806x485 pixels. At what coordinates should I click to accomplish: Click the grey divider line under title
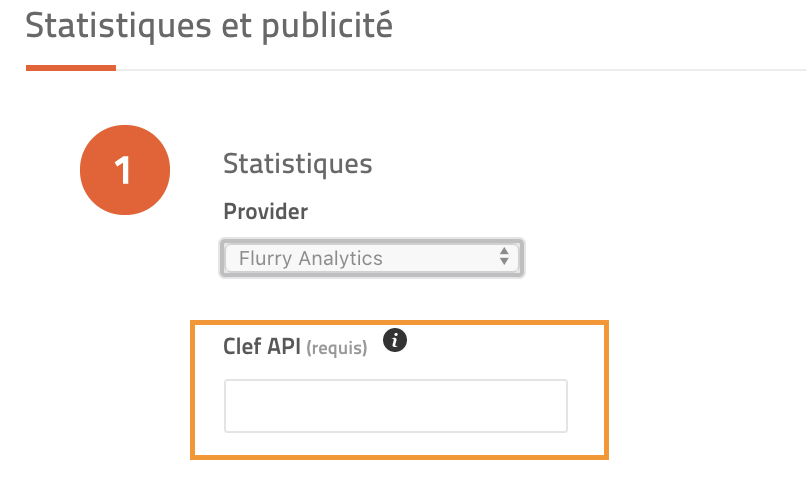click(x=461, y=69)
